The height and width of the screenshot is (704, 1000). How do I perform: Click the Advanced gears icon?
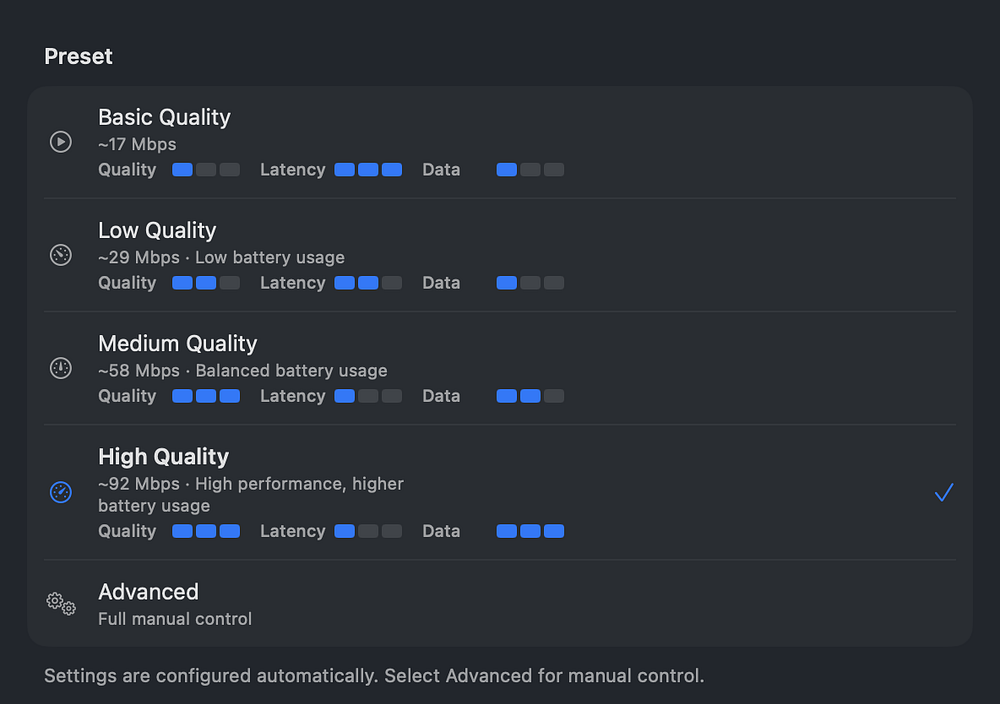(x=61, y=603)
